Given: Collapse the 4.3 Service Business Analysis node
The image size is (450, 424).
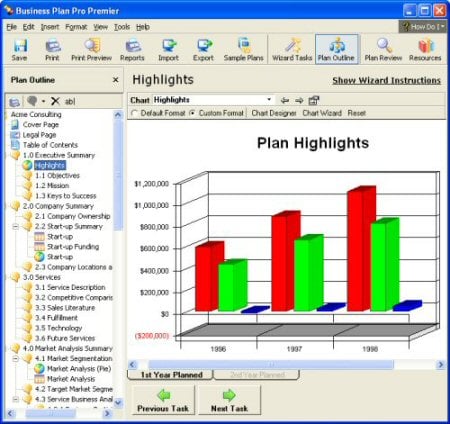Looking at the screenshot, I should pyautogui.click(x=15, y=399).
